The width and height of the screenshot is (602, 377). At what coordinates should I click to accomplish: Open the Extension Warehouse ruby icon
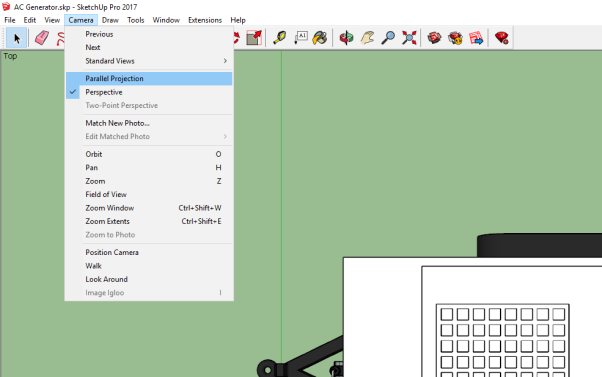click(x=501, y=38)
